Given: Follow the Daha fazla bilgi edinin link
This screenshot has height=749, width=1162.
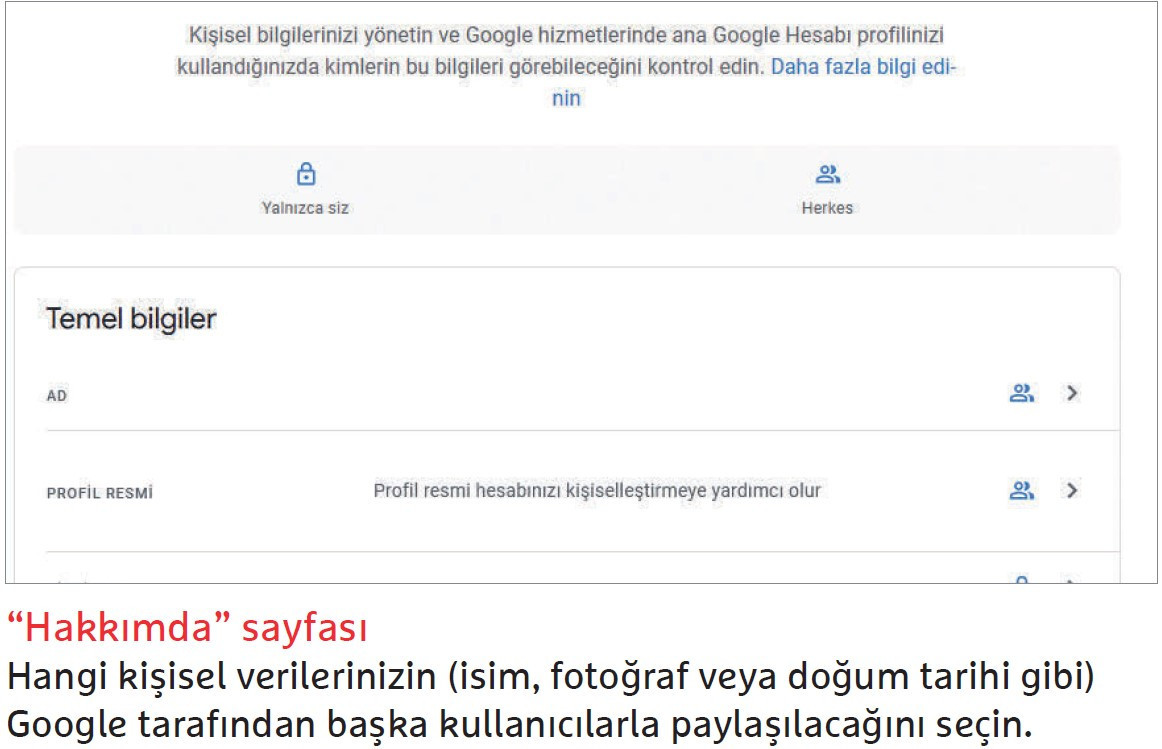Looking at the screenshot, I should point(864,67).
